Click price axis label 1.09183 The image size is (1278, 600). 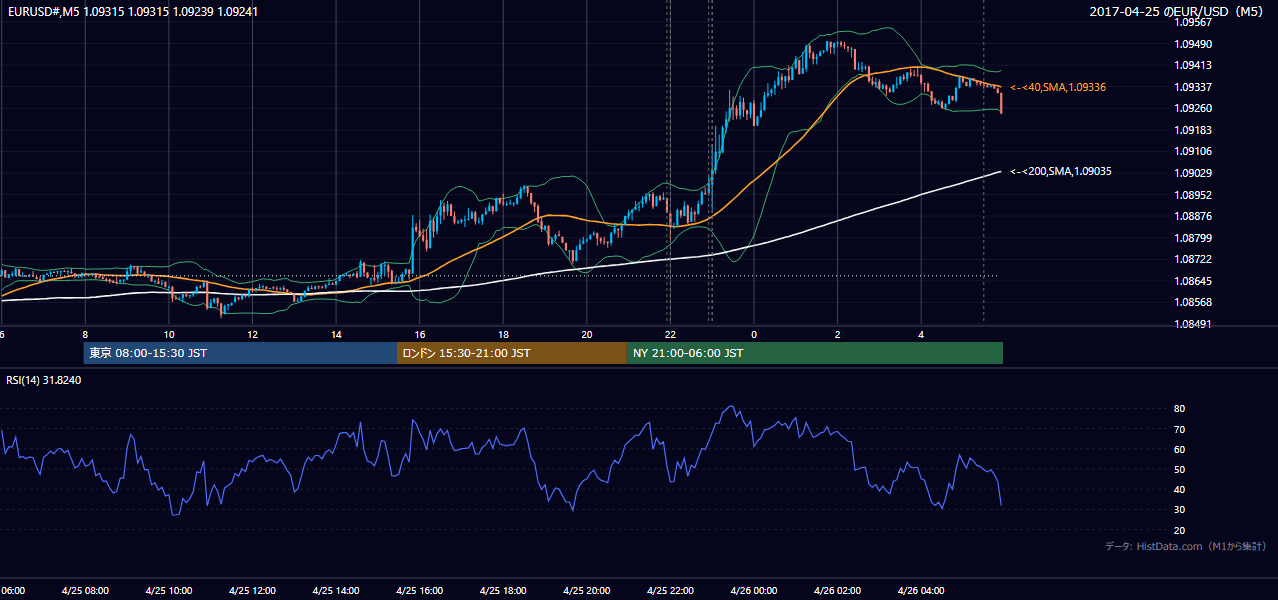coord(1194,130)
